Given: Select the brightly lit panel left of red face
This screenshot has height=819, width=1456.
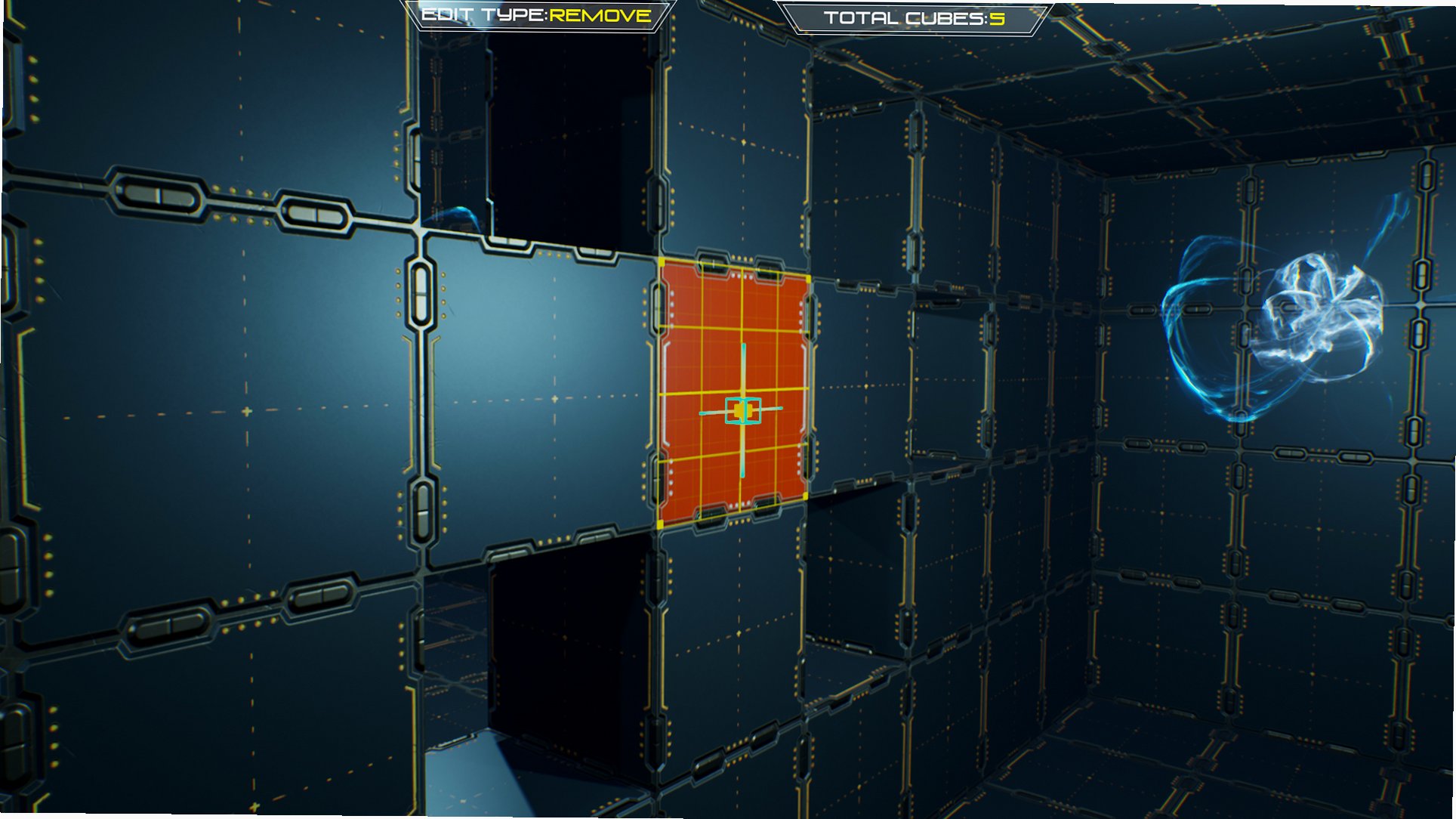Looking at the screenshot, I should click(x=539, y=397).
